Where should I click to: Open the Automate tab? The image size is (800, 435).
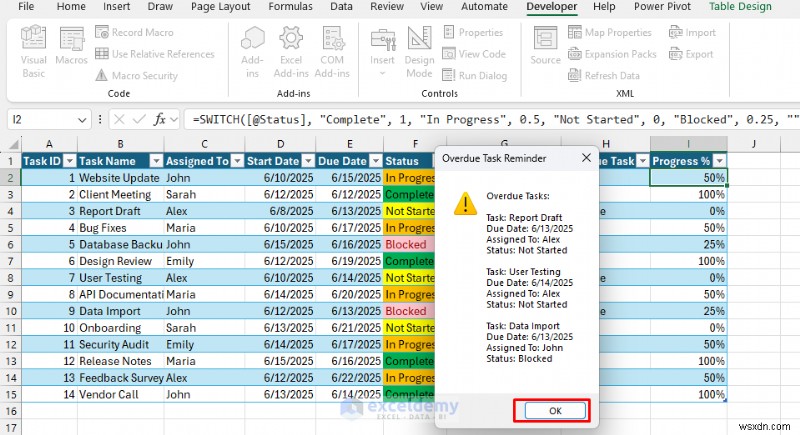(x=484, y=7)
